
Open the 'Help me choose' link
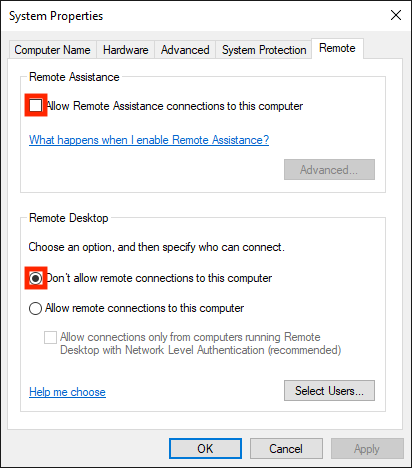pos(67,392)
